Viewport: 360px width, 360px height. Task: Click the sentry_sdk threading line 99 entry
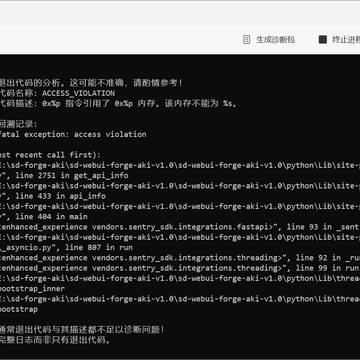(x=180, y=268)
